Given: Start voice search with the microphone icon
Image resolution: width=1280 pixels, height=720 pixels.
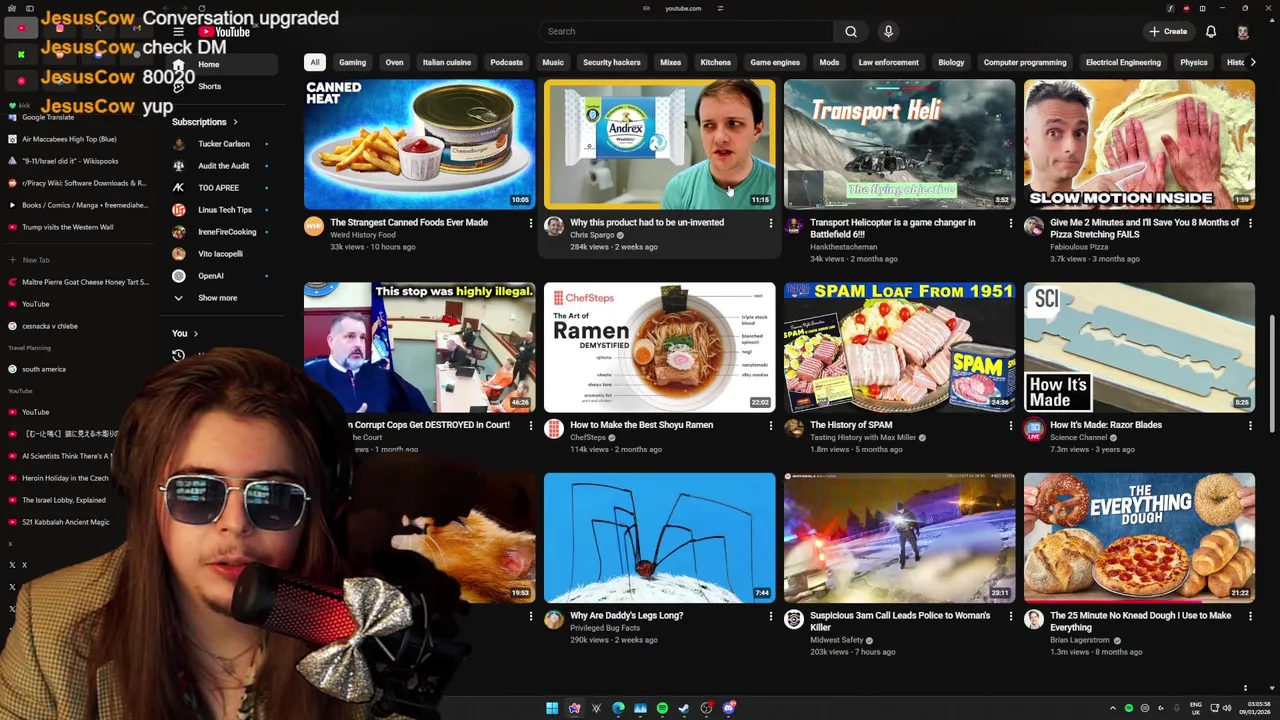Looking at the screenshot, I should click(888, 31).
